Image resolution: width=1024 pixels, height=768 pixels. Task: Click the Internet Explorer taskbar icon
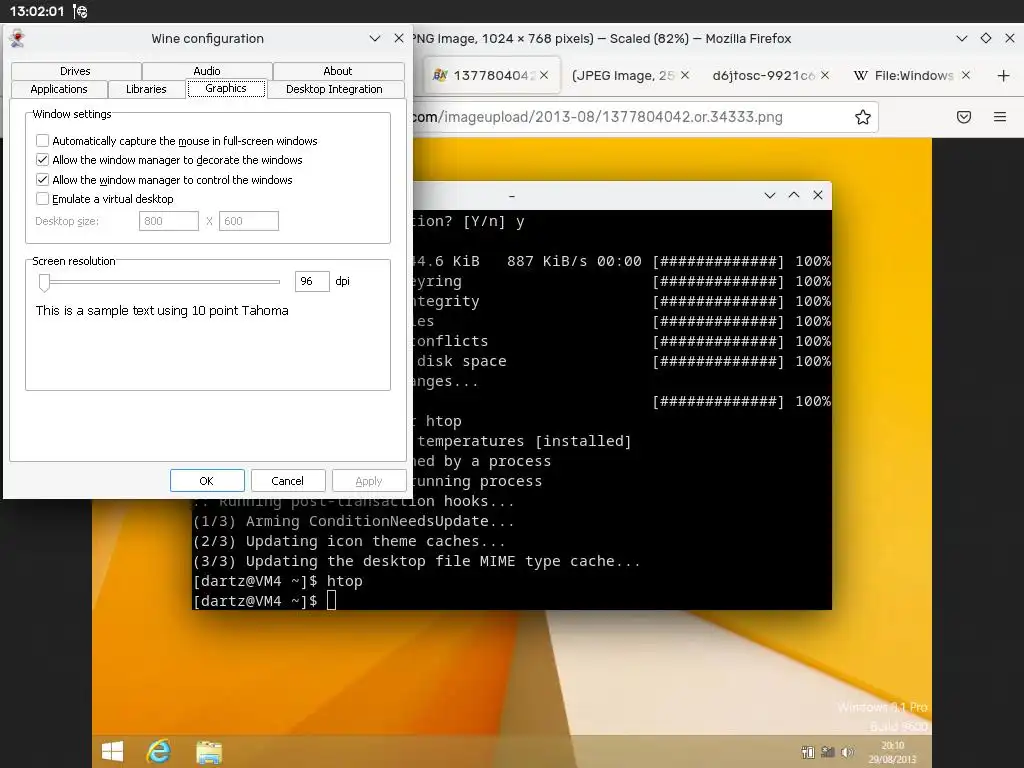159,752
